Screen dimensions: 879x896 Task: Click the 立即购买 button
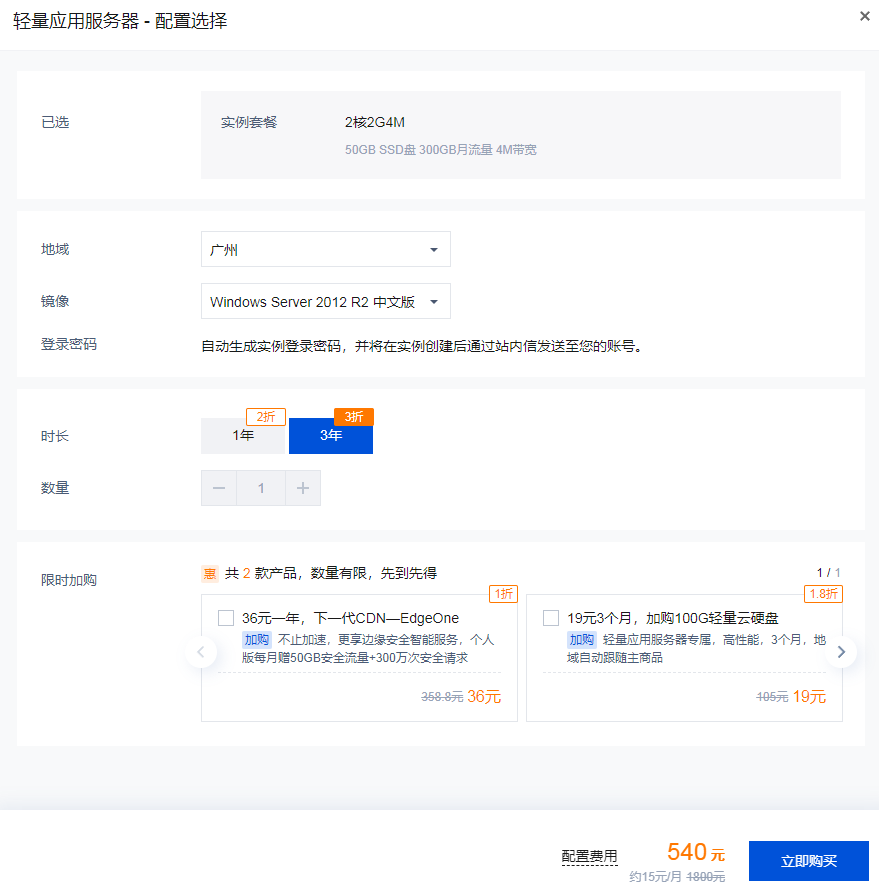[x=809, y=861]
